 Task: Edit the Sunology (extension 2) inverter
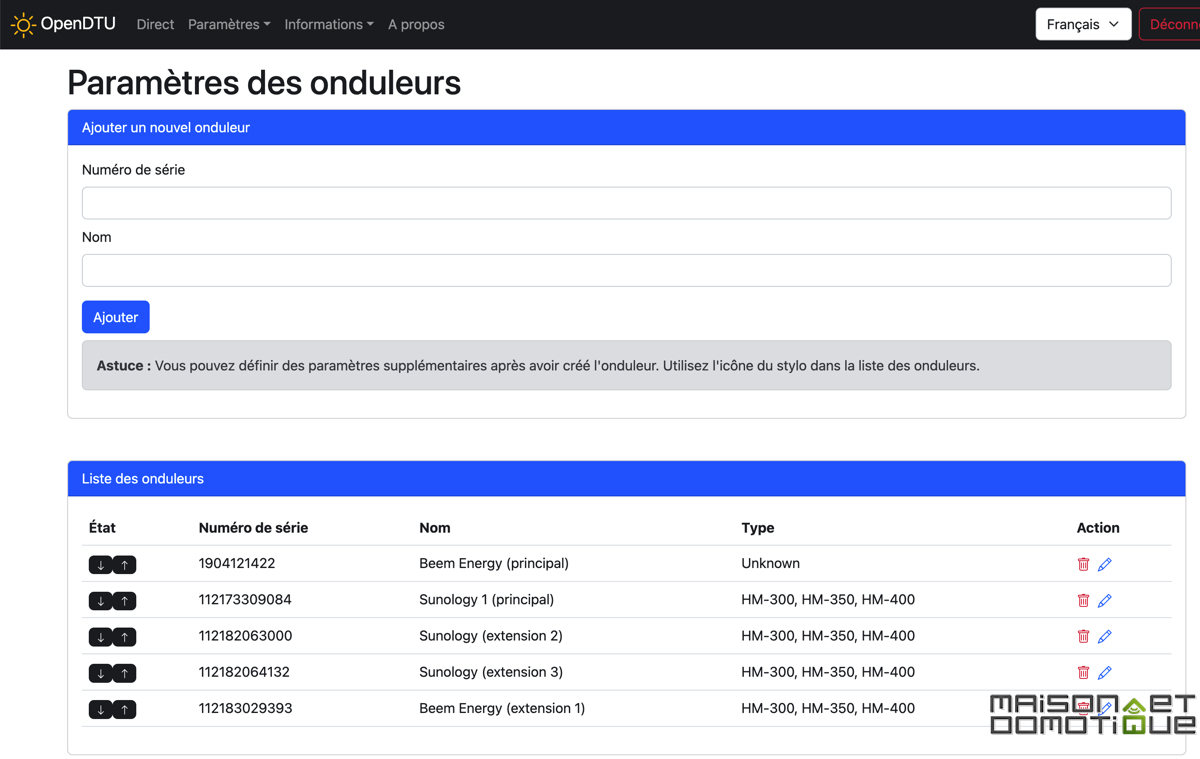click(x=1105, y=636)
